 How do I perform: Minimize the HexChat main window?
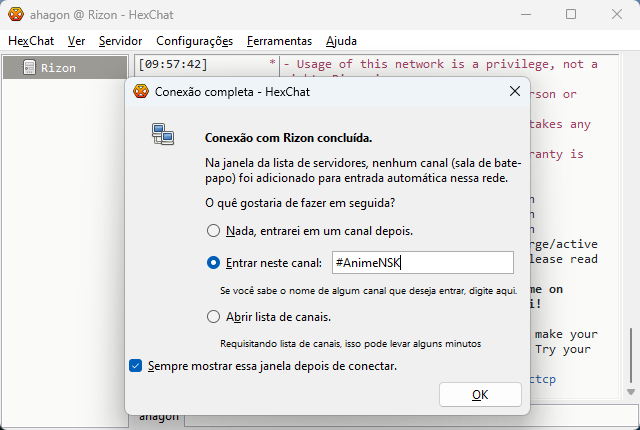[x=526, y=14]
